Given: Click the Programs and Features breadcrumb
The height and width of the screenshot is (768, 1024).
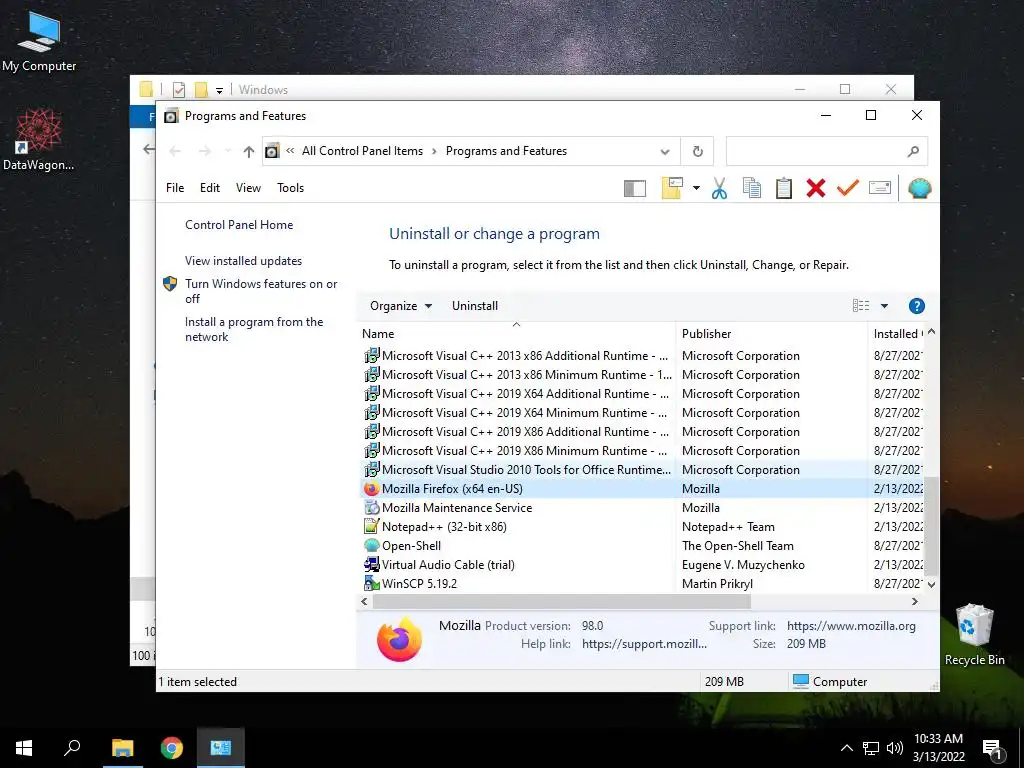Looking at the screenshot, I should [x=506, y=151].
